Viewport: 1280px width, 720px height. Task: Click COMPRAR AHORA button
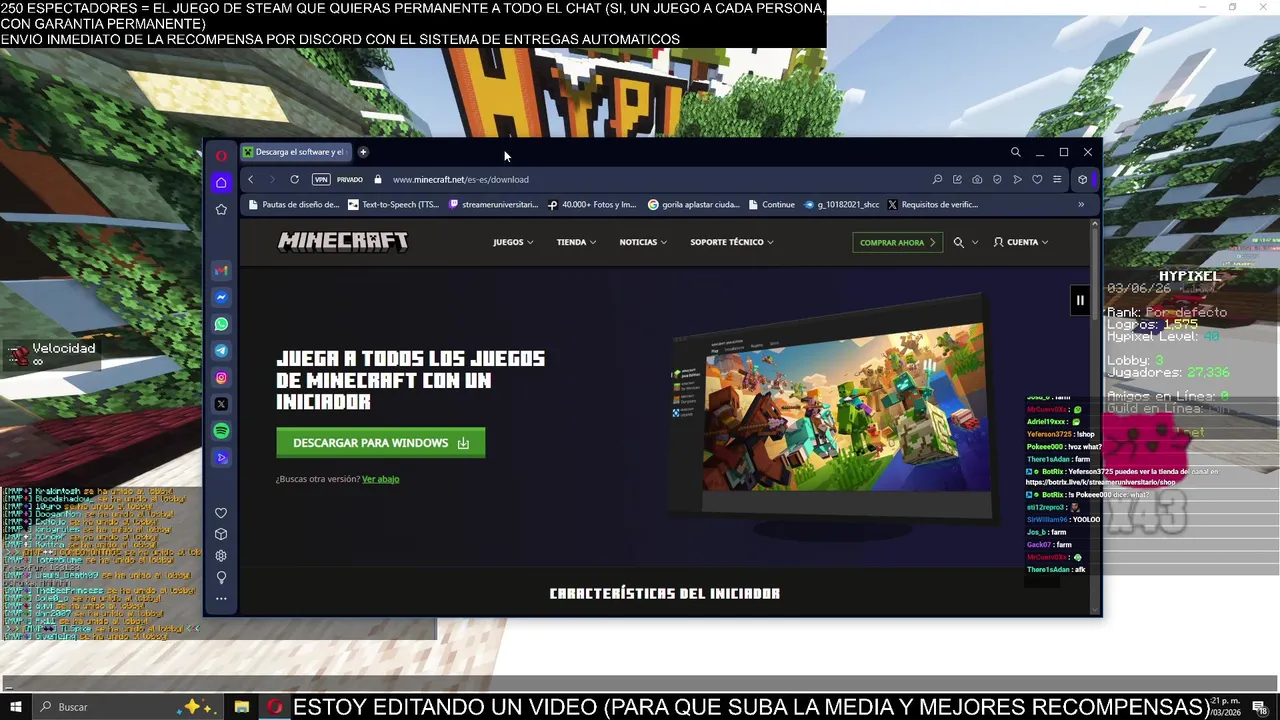click(x=897, y=242)
